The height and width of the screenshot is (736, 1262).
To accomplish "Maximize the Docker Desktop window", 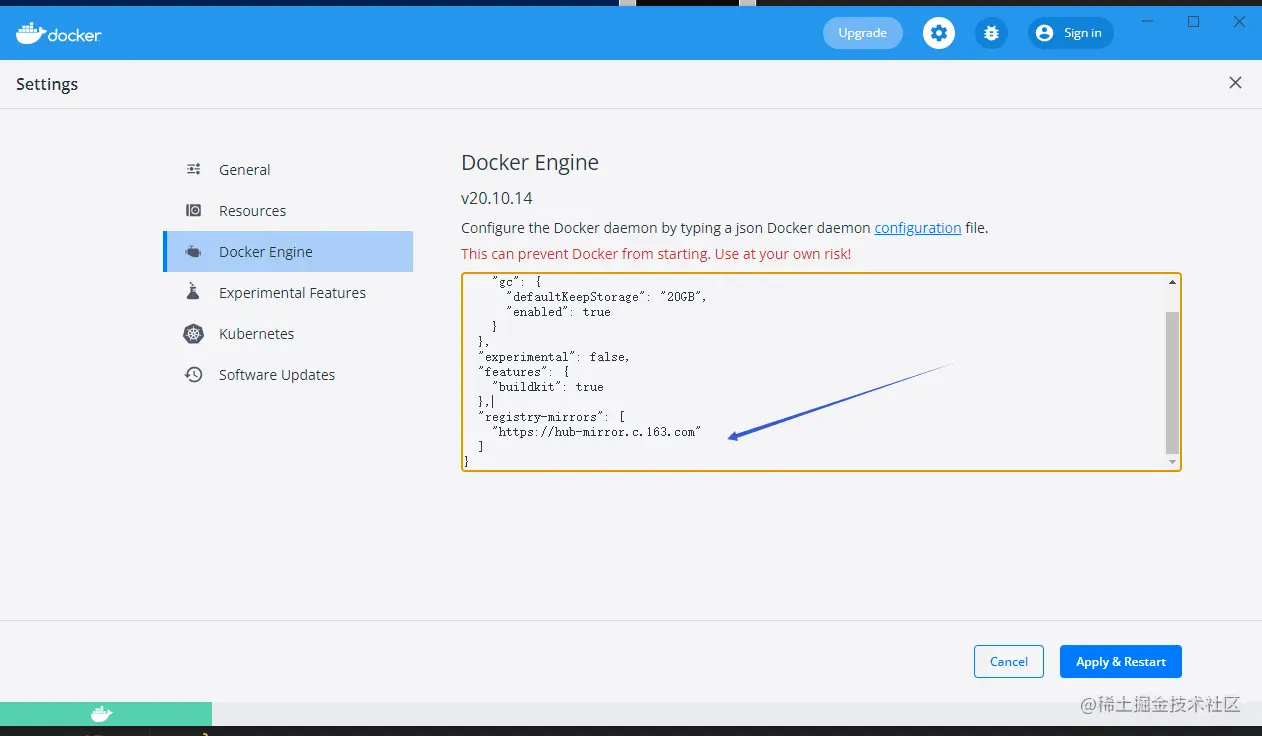I will (x=1193, y=22).
